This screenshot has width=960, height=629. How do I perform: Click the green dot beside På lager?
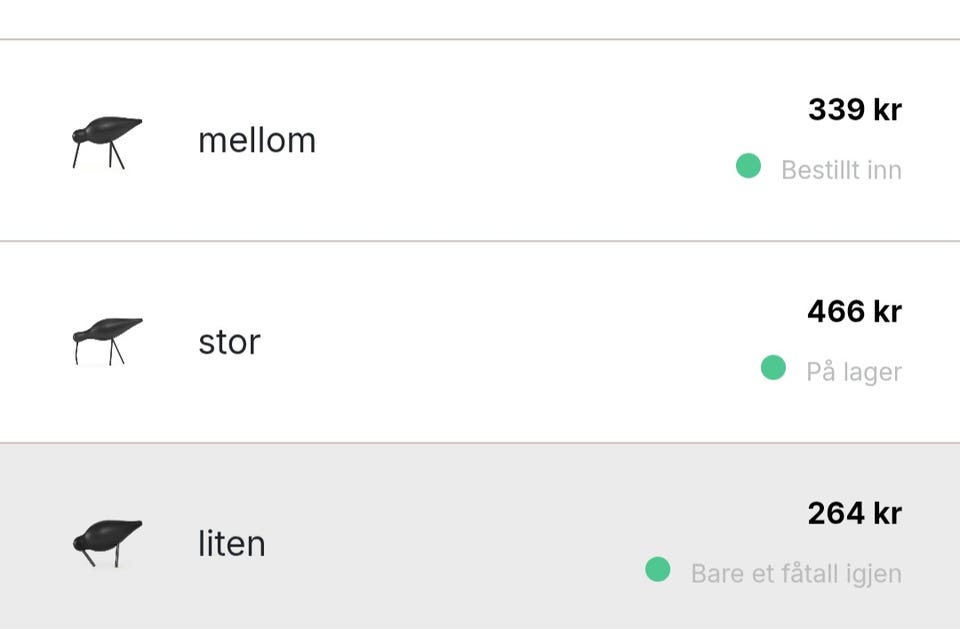[x=773, y=368]
